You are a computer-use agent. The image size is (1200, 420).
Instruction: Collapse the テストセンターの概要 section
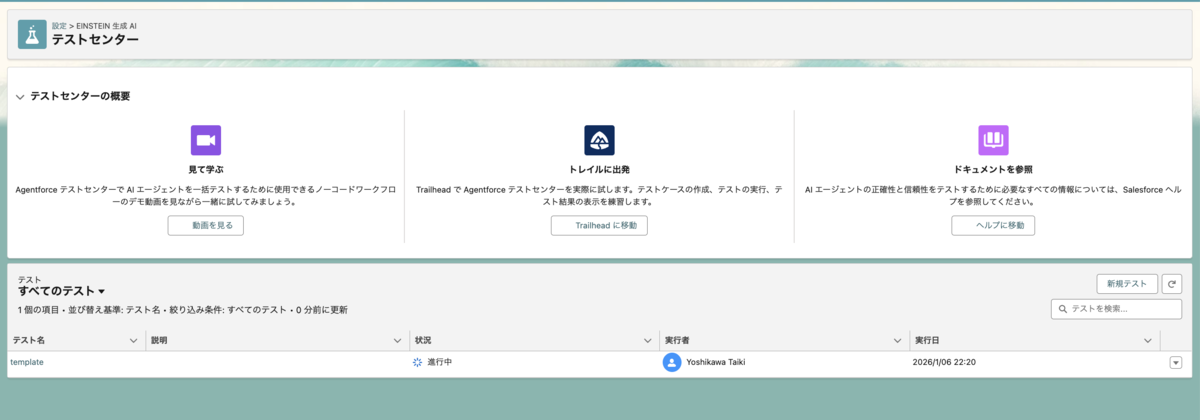(20, 97)
